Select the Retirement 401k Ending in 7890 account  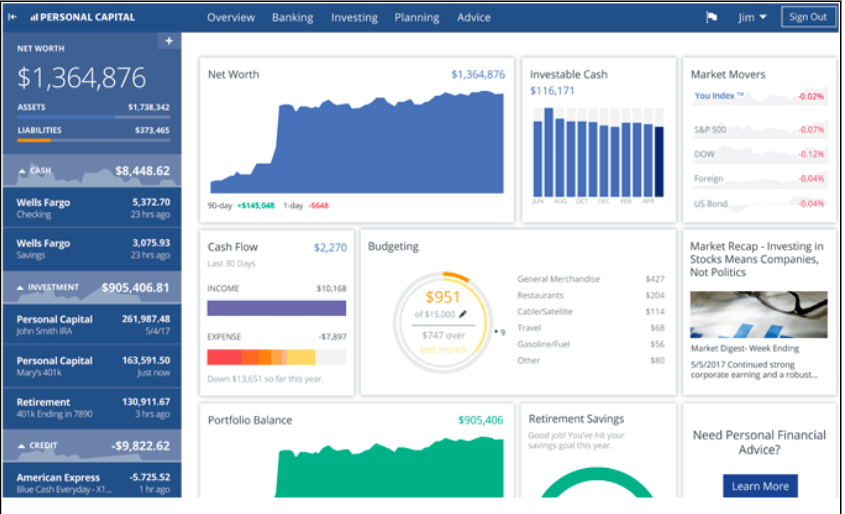click(92, 408)
